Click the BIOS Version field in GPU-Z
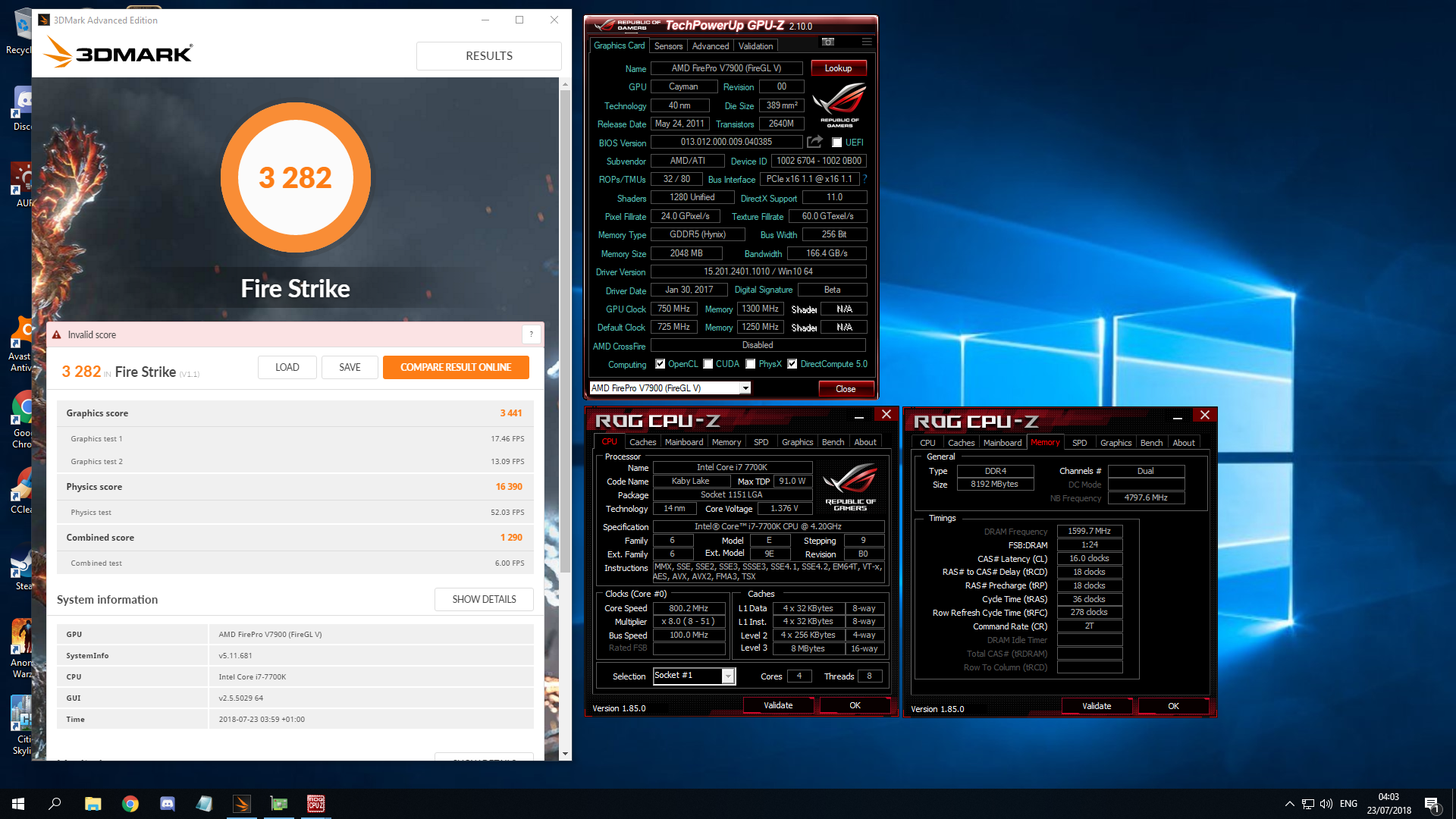 (x=726, y=142)
